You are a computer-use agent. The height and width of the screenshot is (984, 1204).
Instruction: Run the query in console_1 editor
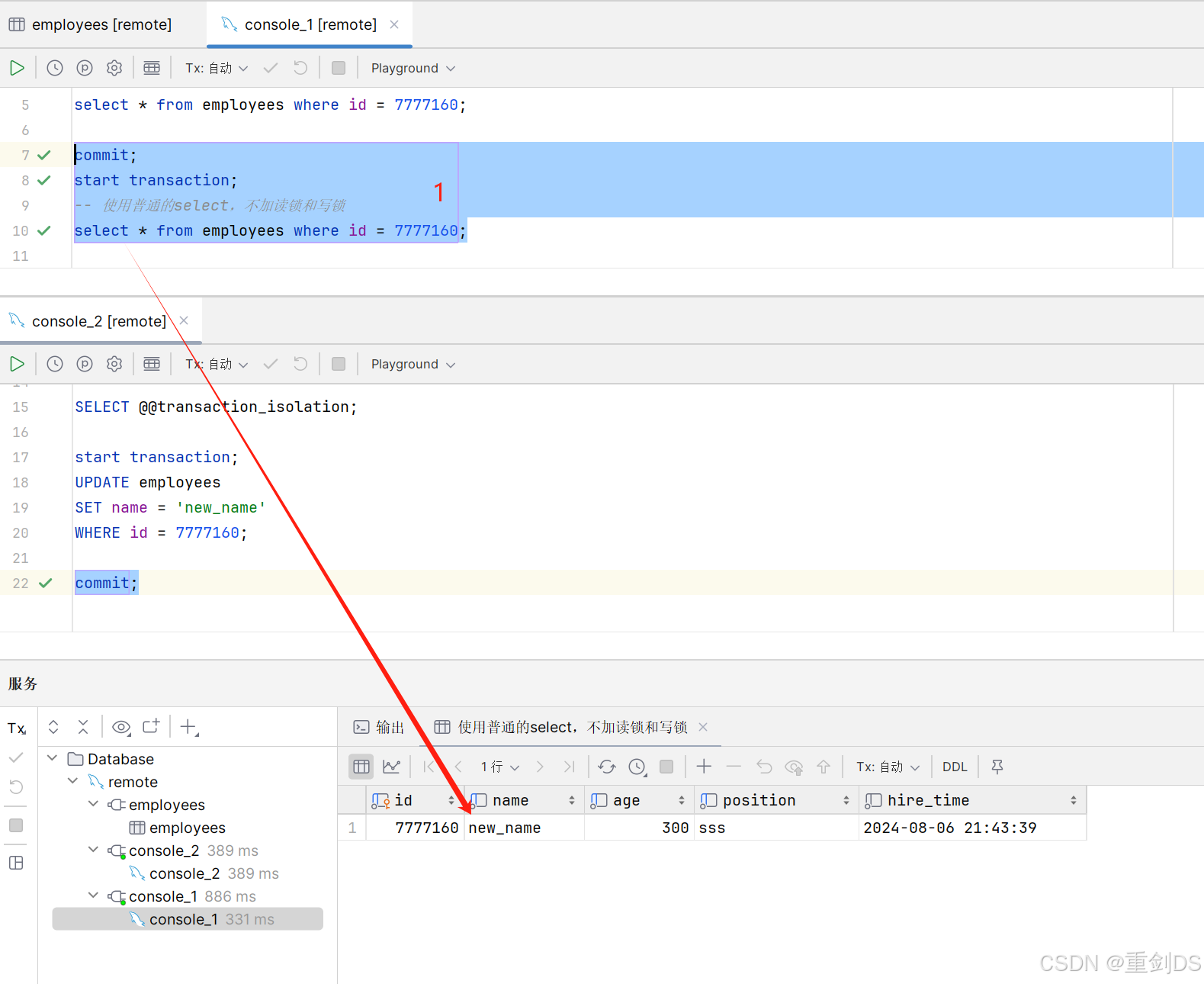tap(17, 68)
